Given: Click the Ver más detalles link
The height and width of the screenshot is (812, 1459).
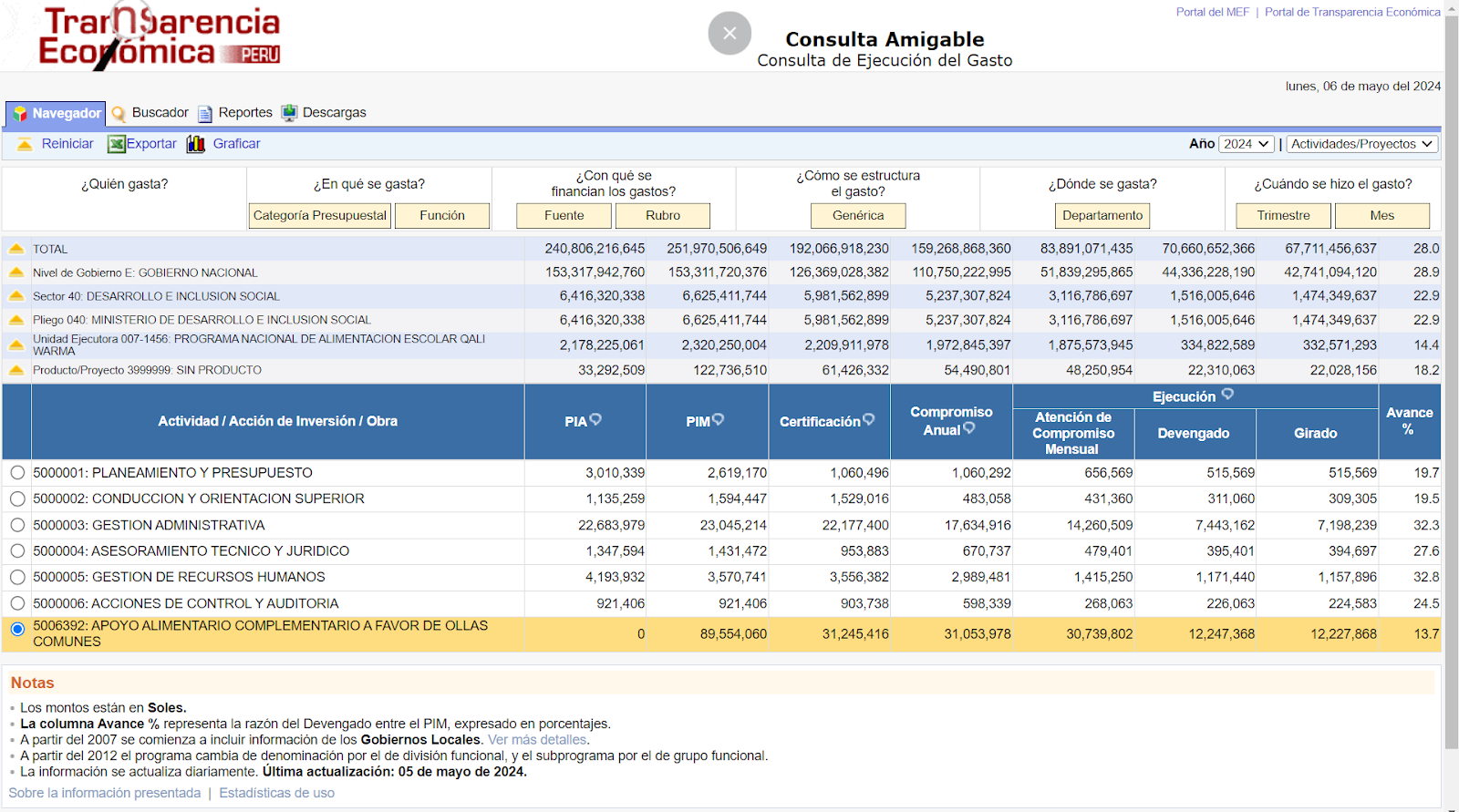Looking at the screenshot, I should pyautogui.click(x=538, y=740).
